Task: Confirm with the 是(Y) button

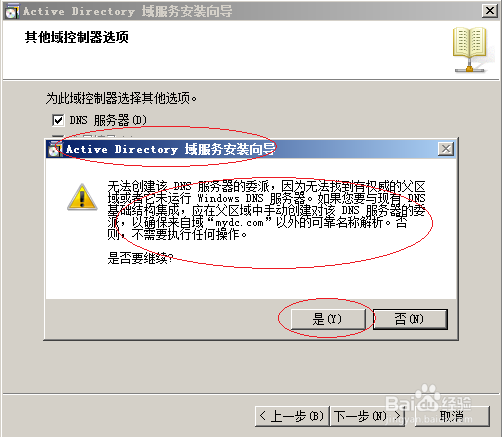Action: click(328, 319)
